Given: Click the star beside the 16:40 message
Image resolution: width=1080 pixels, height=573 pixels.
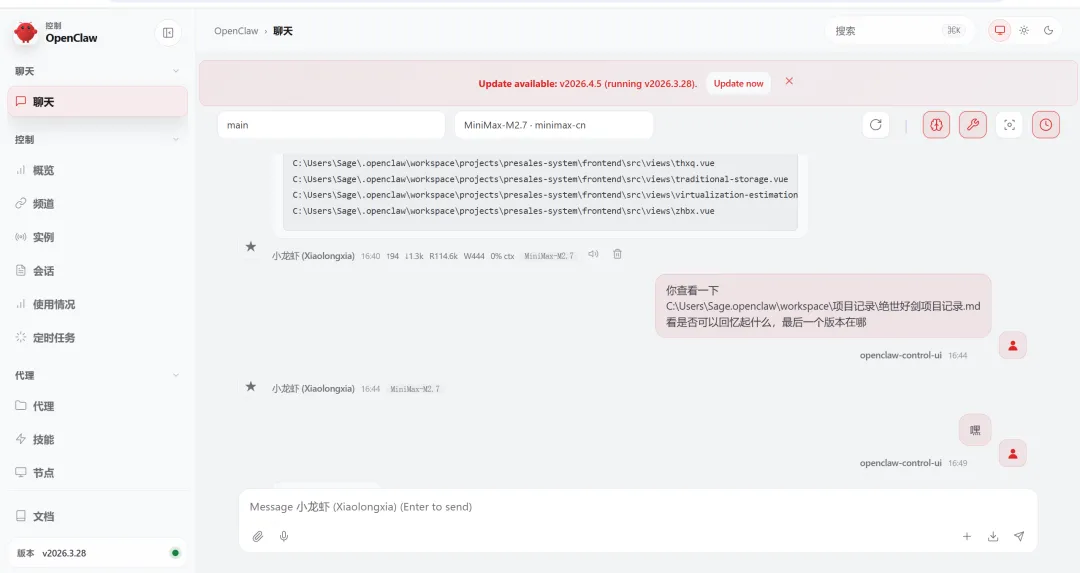Looking at the screenshot, I should (251, 247).
